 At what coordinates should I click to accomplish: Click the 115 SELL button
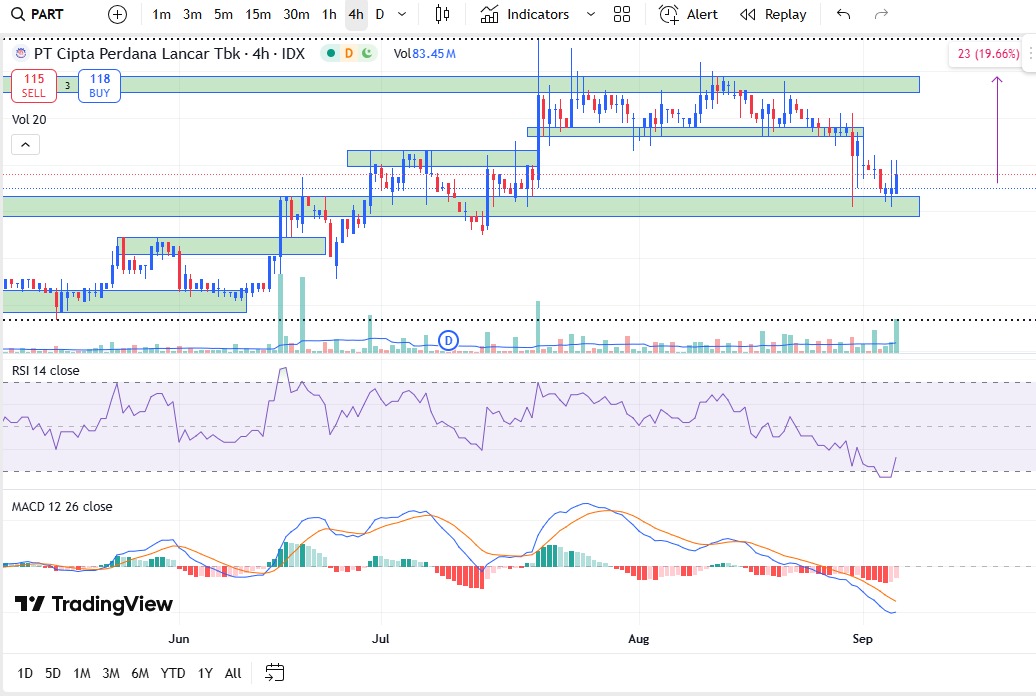pos(34,86)
